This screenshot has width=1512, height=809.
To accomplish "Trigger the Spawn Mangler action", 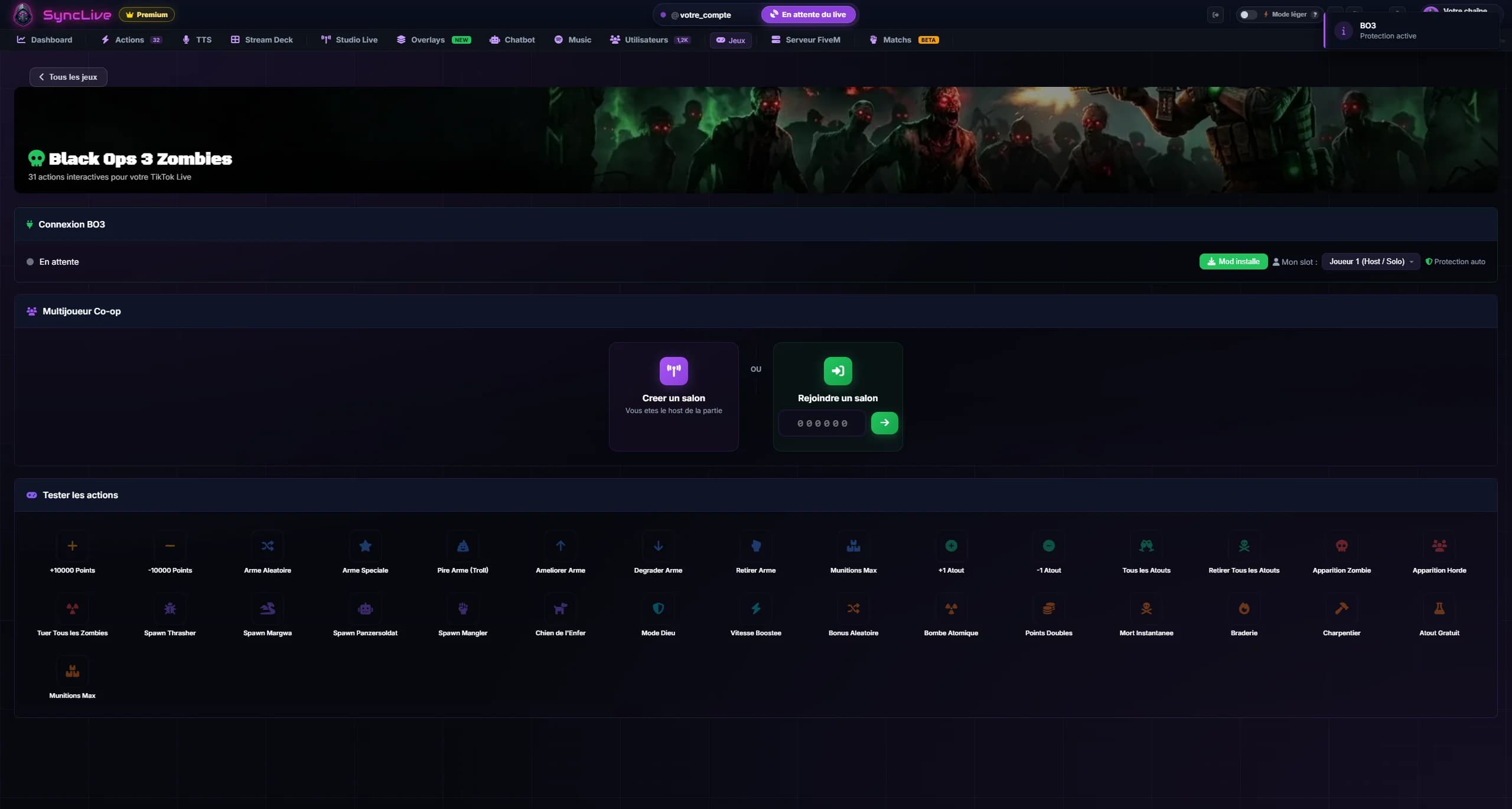I will [463, 609].
